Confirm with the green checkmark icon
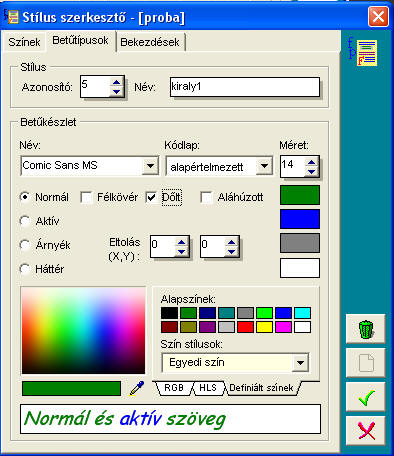The height and width of the screenshot is (456, 394). pos(366,397)
